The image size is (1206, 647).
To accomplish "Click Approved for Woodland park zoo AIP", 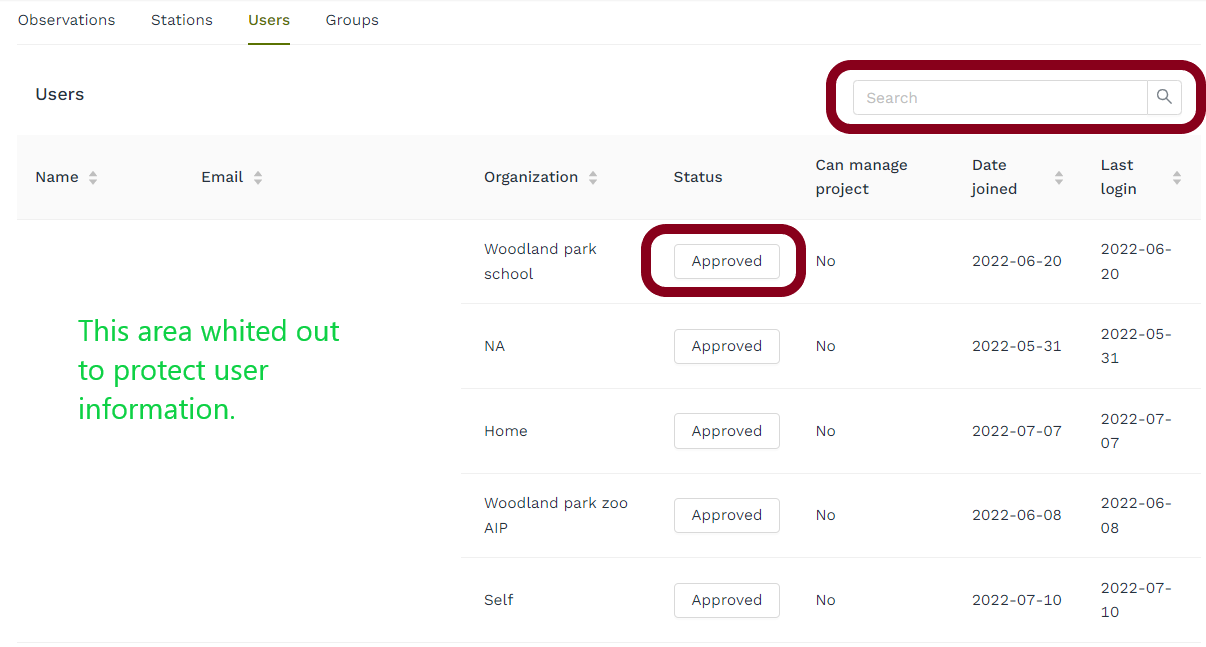I will click(727, 515).
